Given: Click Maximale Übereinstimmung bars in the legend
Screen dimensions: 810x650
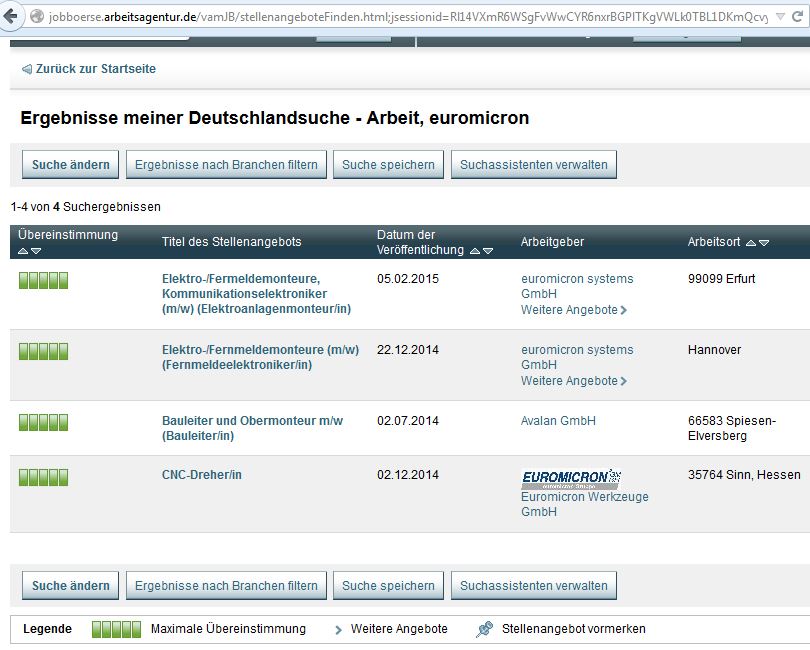Looking at the screenshot, I should [117, 629].
